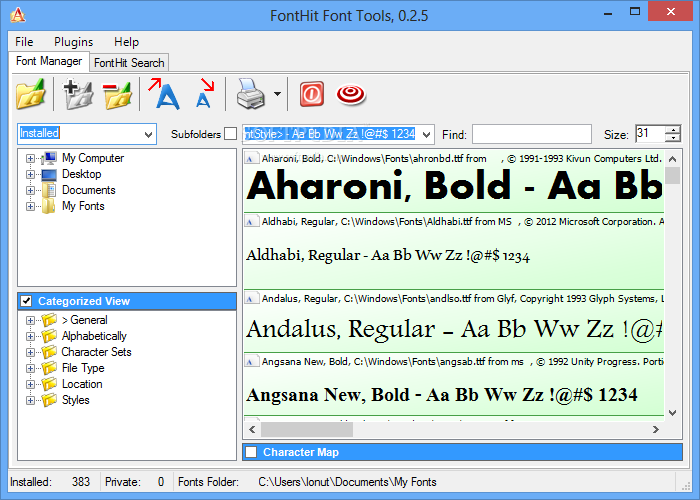Decrease font size with down spinner
Viewport: 700px width, 500px height.
click(x=673, y=138)
